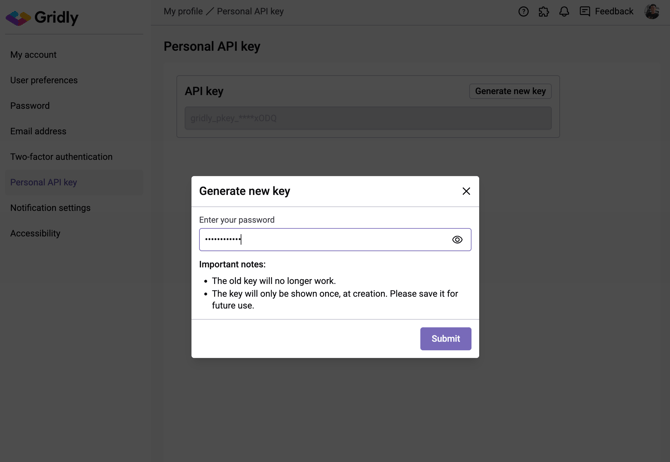Click My profile breadcrumb link
This screenshot has height=462, width=670.
coord(183,12)
